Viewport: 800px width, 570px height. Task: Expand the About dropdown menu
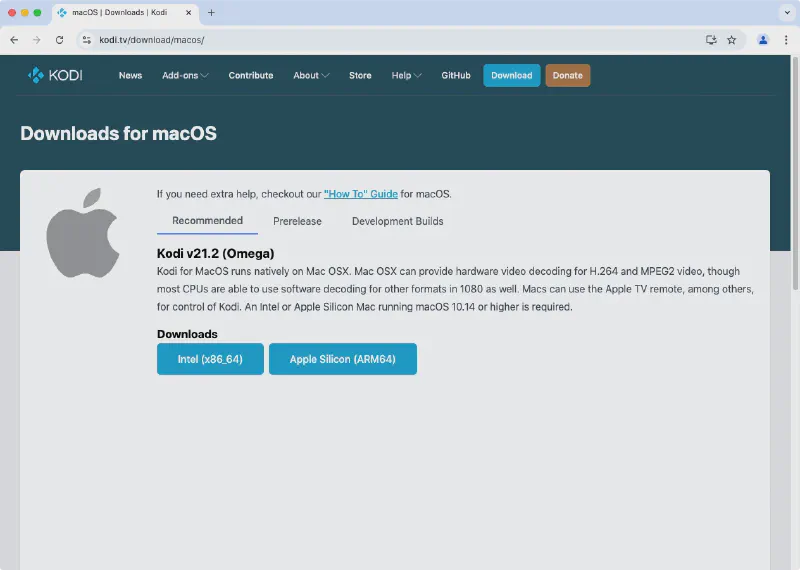(311, 75)
